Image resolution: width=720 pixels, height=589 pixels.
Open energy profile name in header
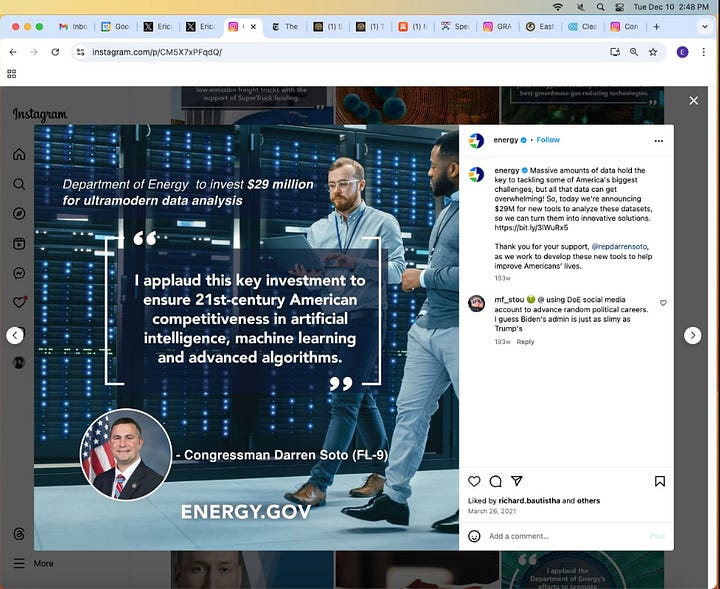506,140
